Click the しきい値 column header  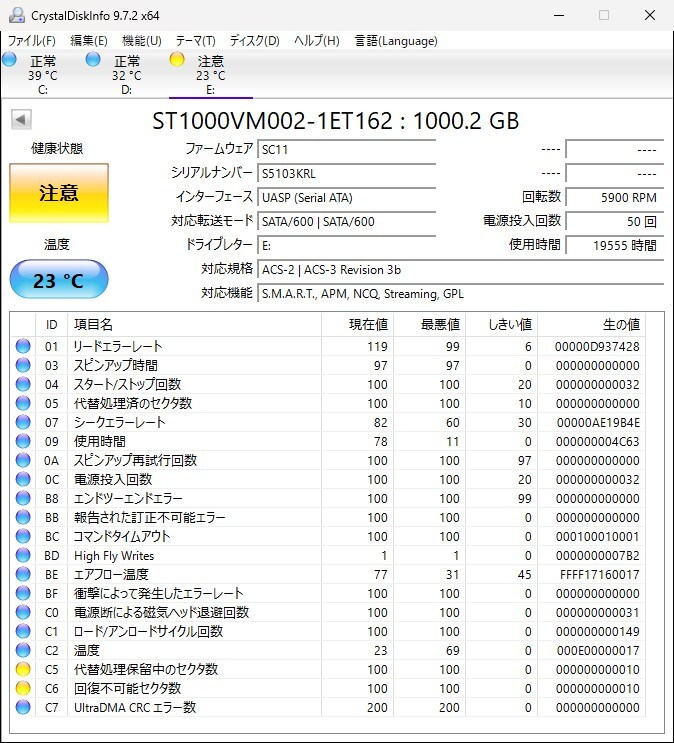[501, 325]
